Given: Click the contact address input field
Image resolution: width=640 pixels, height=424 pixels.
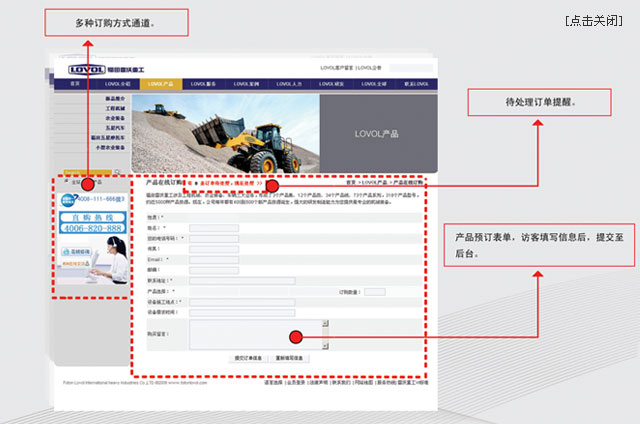Looking at the screenshot, I should coord(242,281).
